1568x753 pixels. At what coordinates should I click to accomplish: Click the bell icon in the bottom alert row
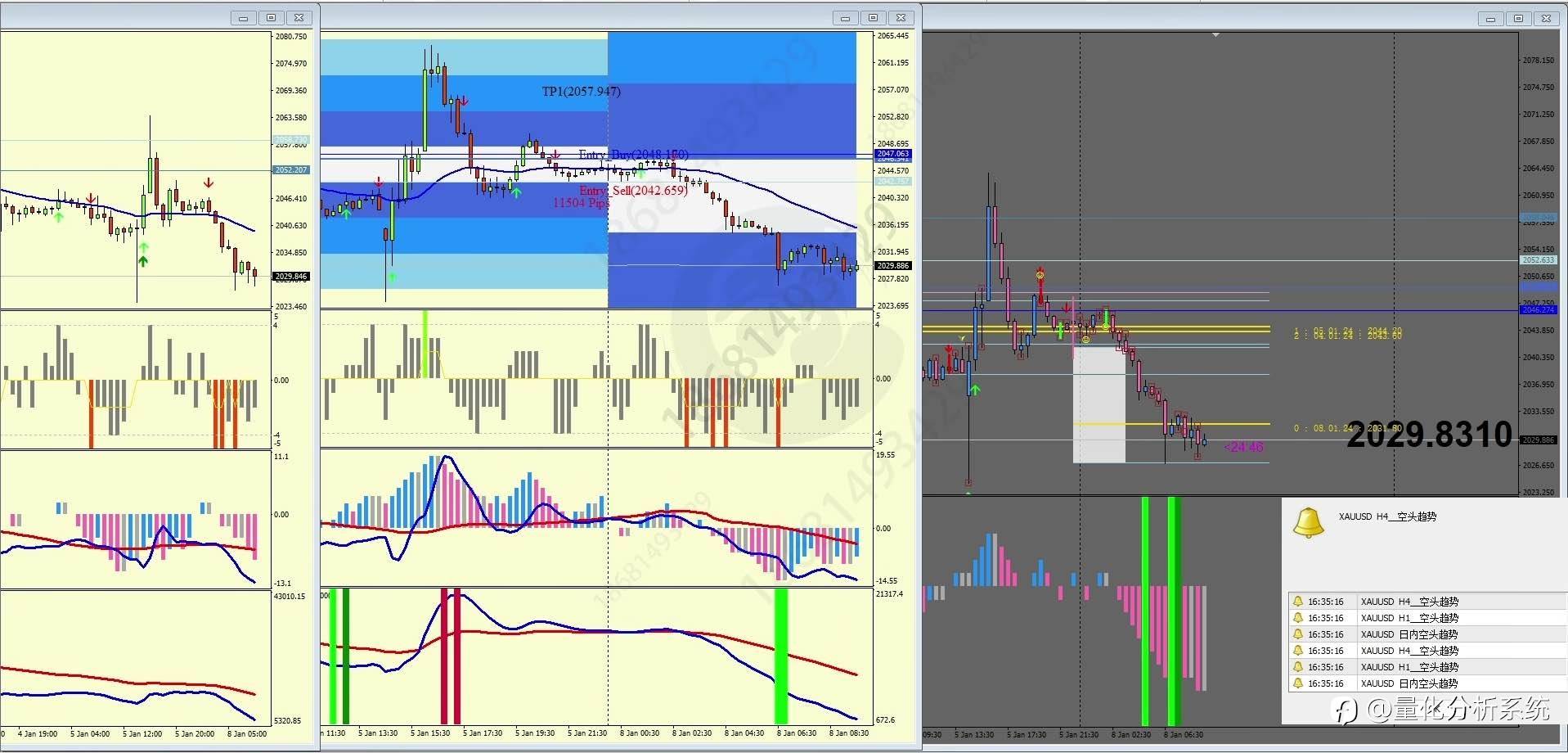click(x=1297, y=683)
